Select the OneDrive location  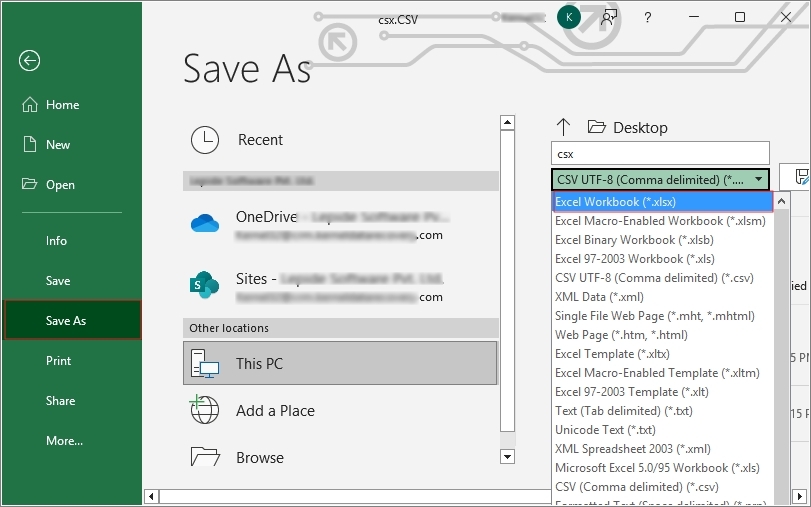pos(340,225)
